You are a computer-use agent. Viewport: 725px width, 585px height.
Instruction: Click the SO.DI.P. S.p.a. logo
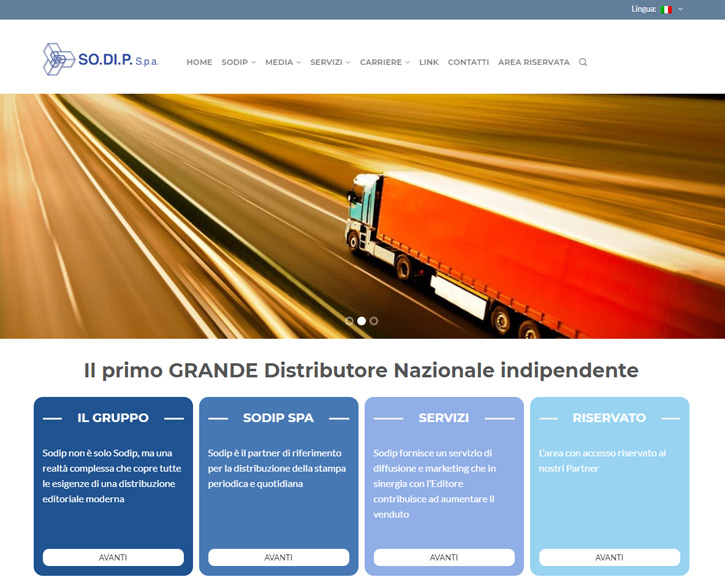pos(100,59)
